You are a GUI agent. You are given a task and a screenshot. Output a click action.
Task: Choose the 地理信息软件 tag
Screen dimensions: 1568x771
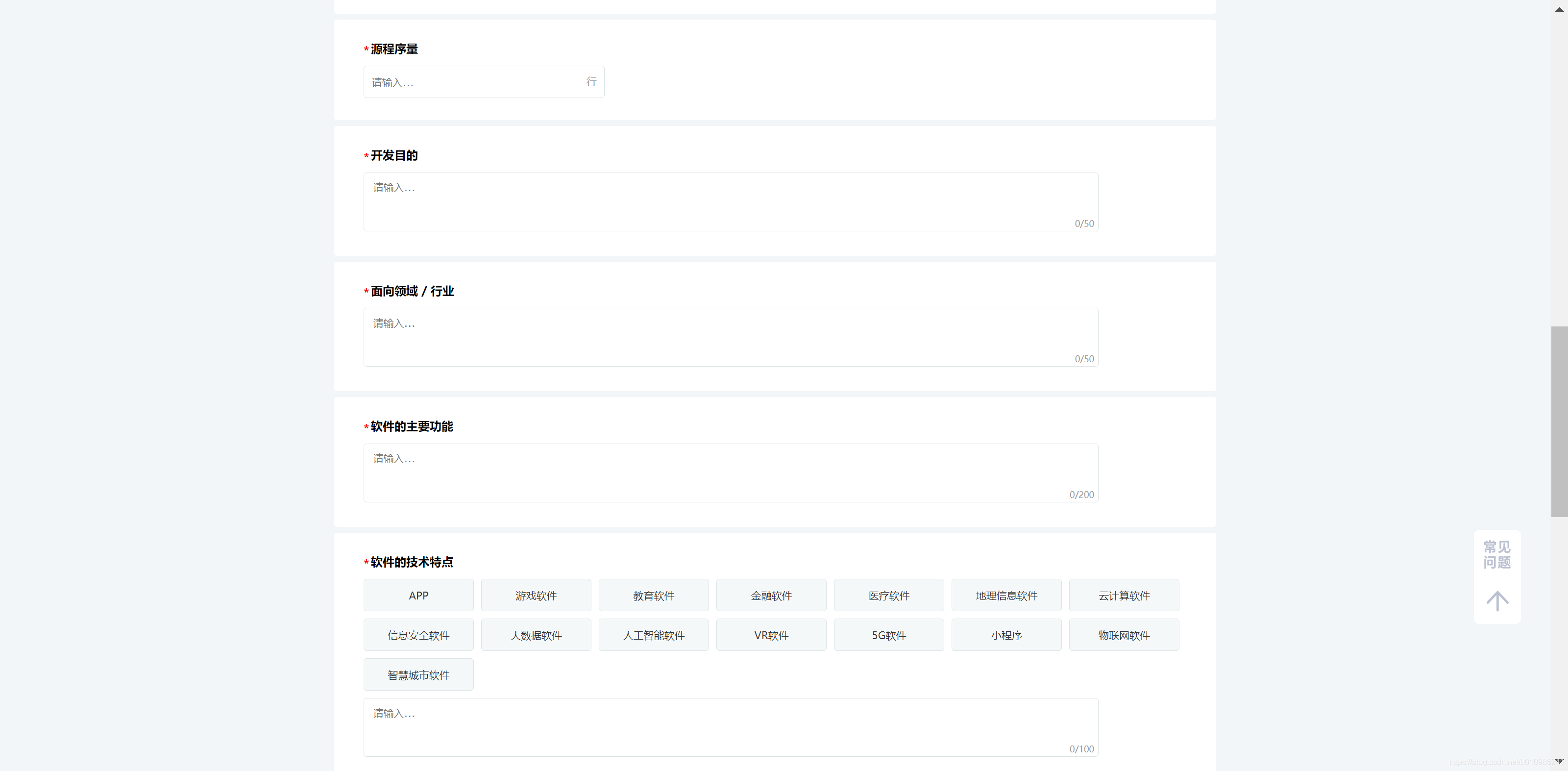(1005, 595)
